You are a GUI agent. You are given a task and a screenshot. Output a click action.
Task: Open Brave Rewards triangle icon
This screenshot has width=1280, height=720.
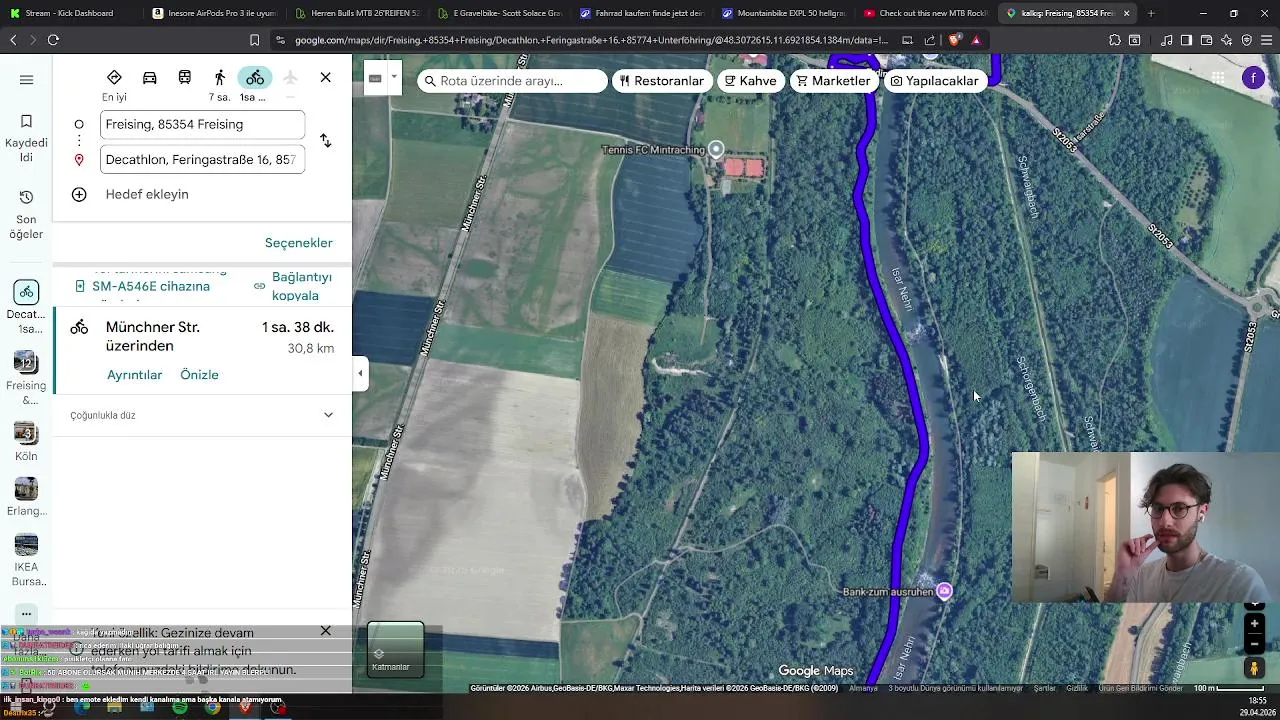976,40
